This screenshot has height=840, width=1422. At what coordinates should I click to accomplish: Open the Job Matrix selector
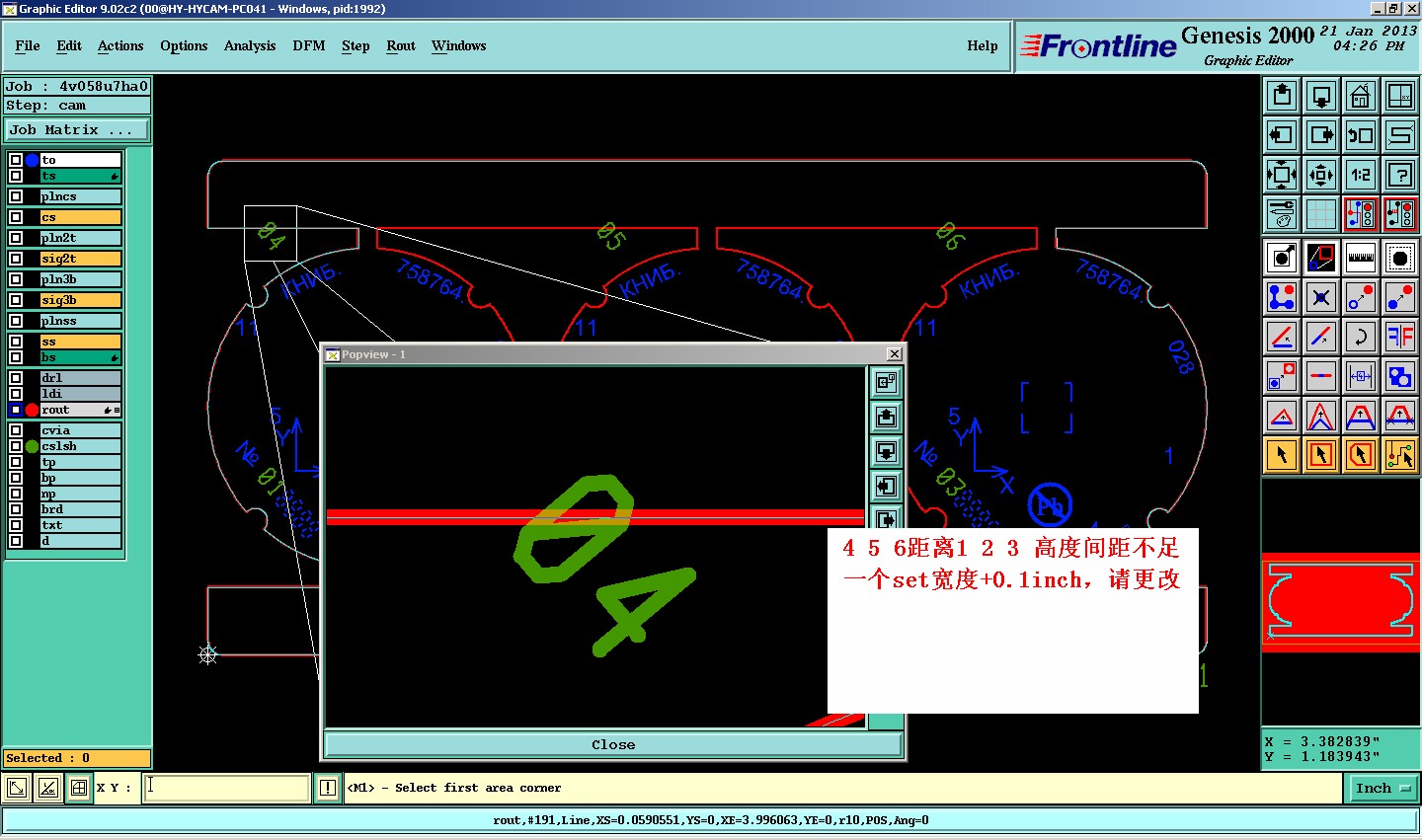pyautogui.click(x=77, y=129)
